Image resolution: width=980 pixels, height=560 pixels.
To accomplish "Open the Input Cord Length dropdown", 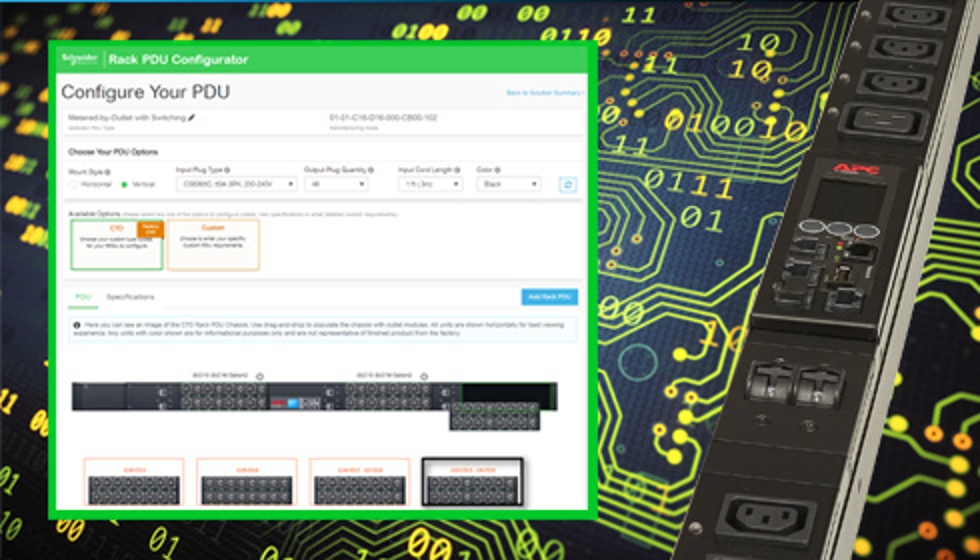I will coord(430,184).
